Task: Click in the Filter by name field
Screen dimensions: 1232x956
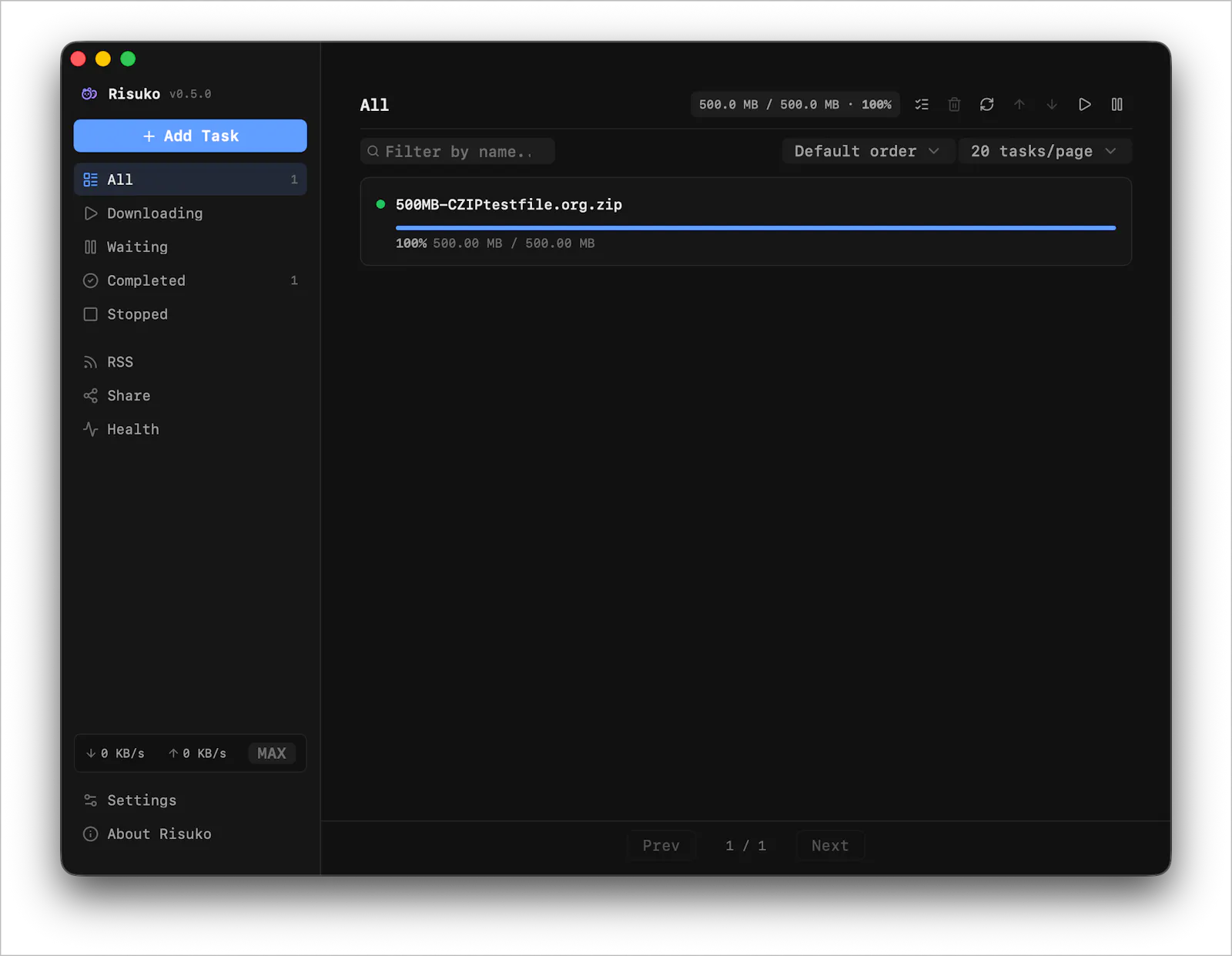Action: click(x=457, y=152)
